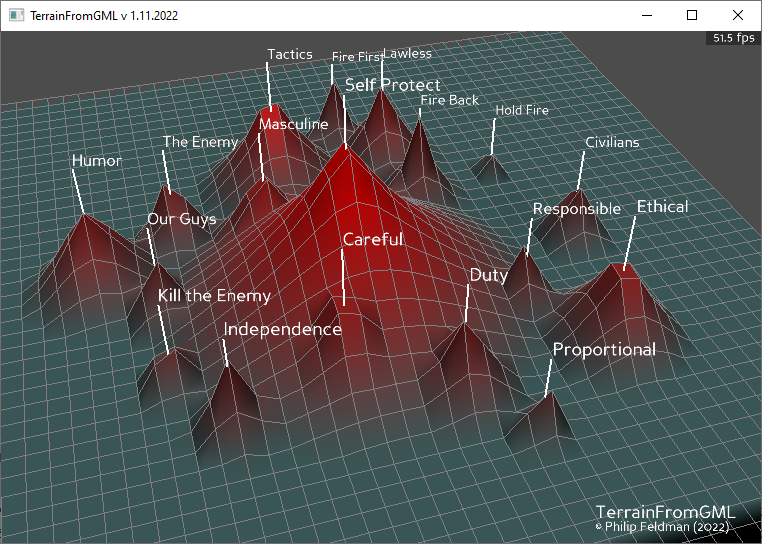Select the 'Tactics' peak label
Screen dimensions: 762x544
(290, 54)
